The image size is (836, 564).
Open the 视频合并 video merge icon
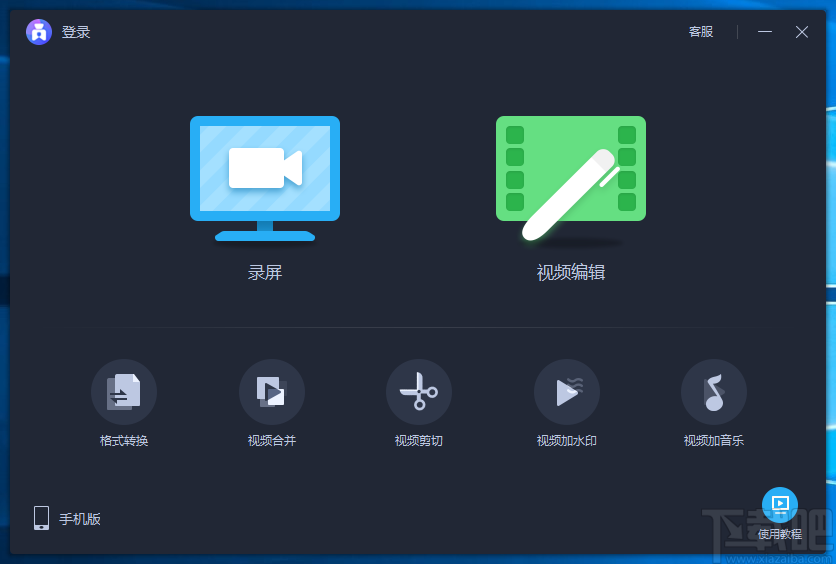[272, 392]
